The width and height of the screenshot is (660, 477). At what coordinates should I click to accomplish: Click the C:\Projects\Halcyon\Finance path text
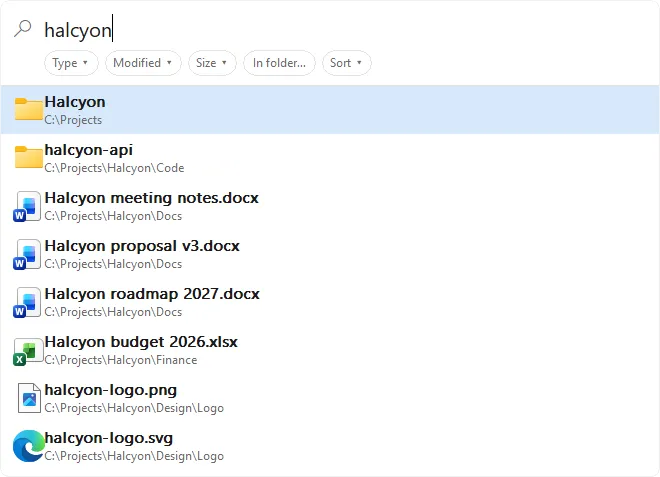pyautogui.click(x=121, y=360)
